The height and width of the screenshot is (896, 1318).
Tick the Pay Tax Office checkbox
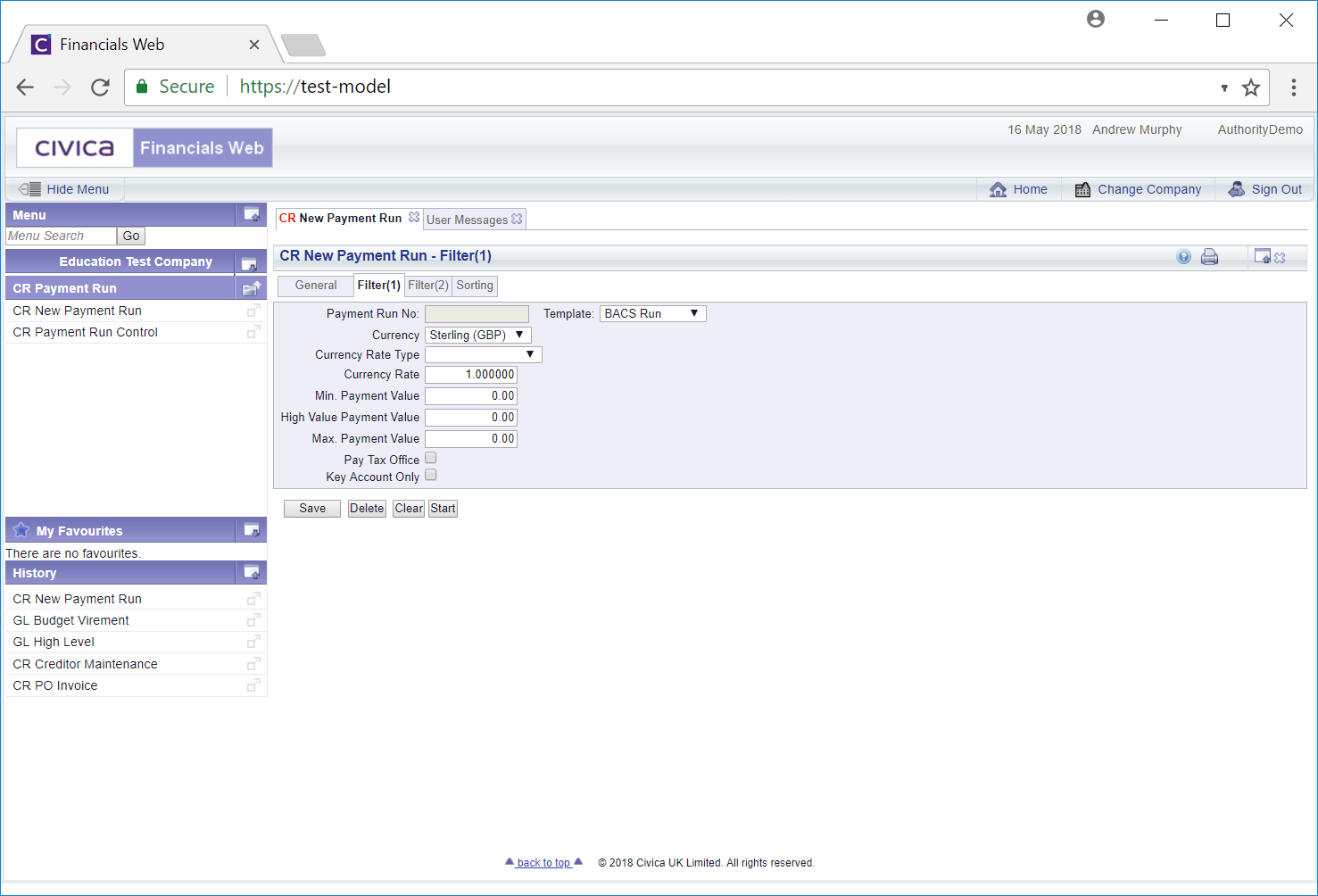tap(431, 458)
